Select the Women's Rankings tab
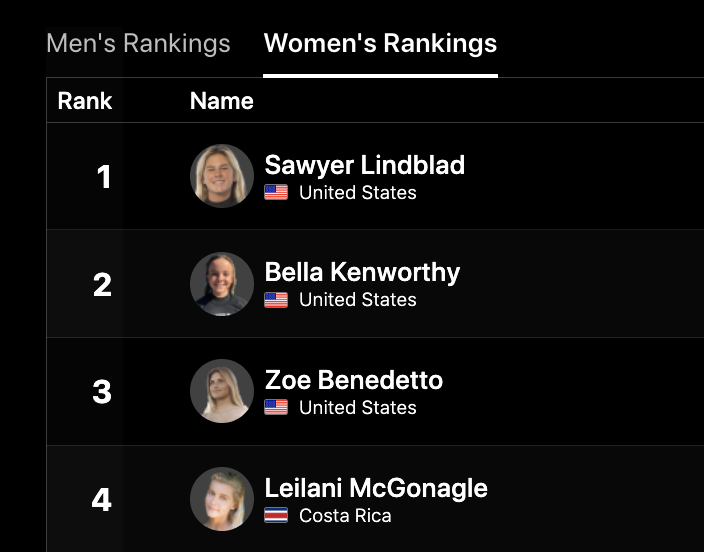Viewport: 704px width, 552px height. pos(380,44)
